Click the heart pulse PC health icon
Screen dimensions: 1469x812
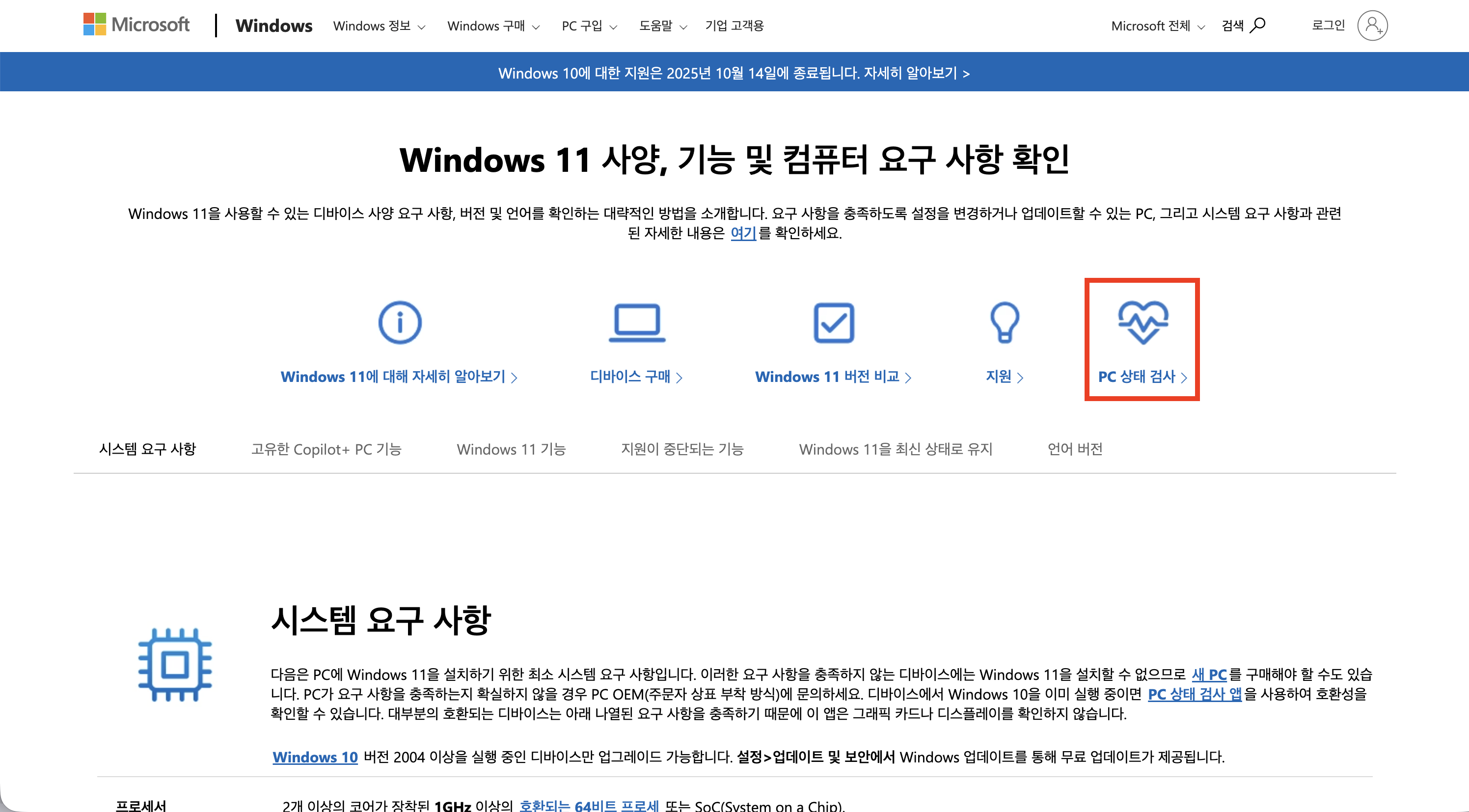1143,322
